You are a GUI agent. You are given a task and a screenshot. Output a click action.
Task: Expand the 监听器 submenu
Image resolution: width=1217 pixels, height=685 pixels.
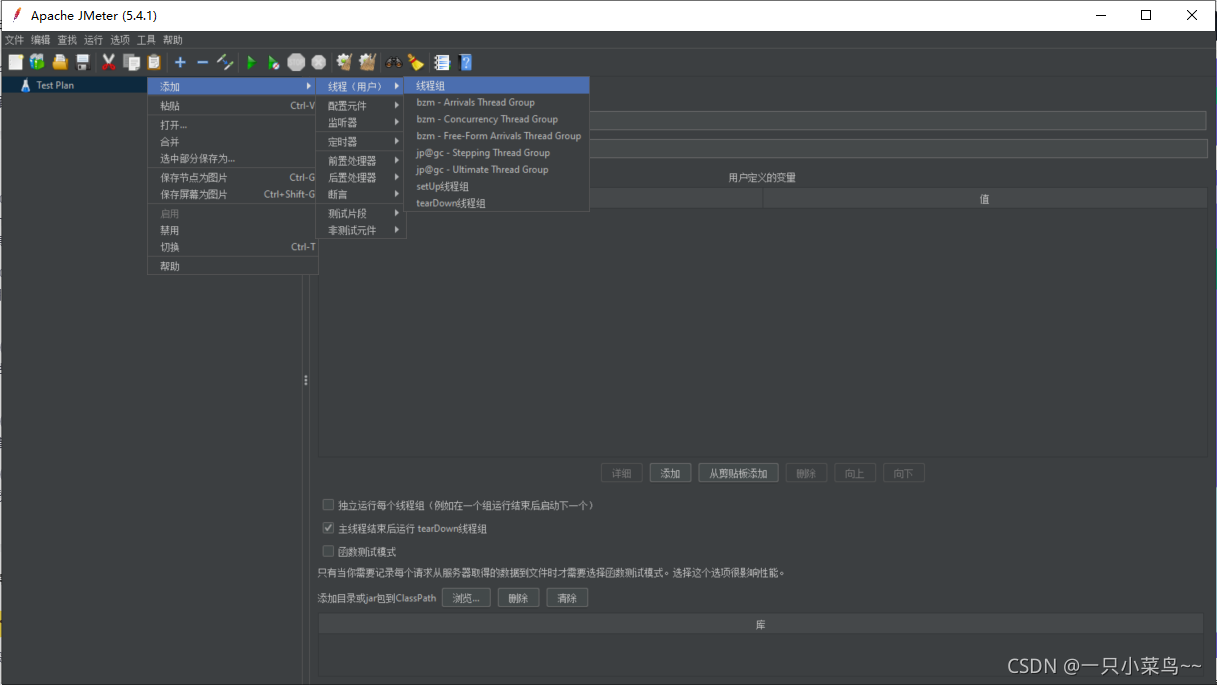361,122
